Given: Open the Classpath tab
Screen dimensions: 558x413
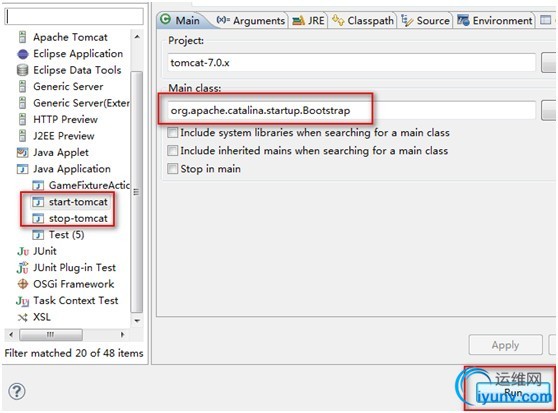Looking at the screenshot, I should [x=363, y=21].
